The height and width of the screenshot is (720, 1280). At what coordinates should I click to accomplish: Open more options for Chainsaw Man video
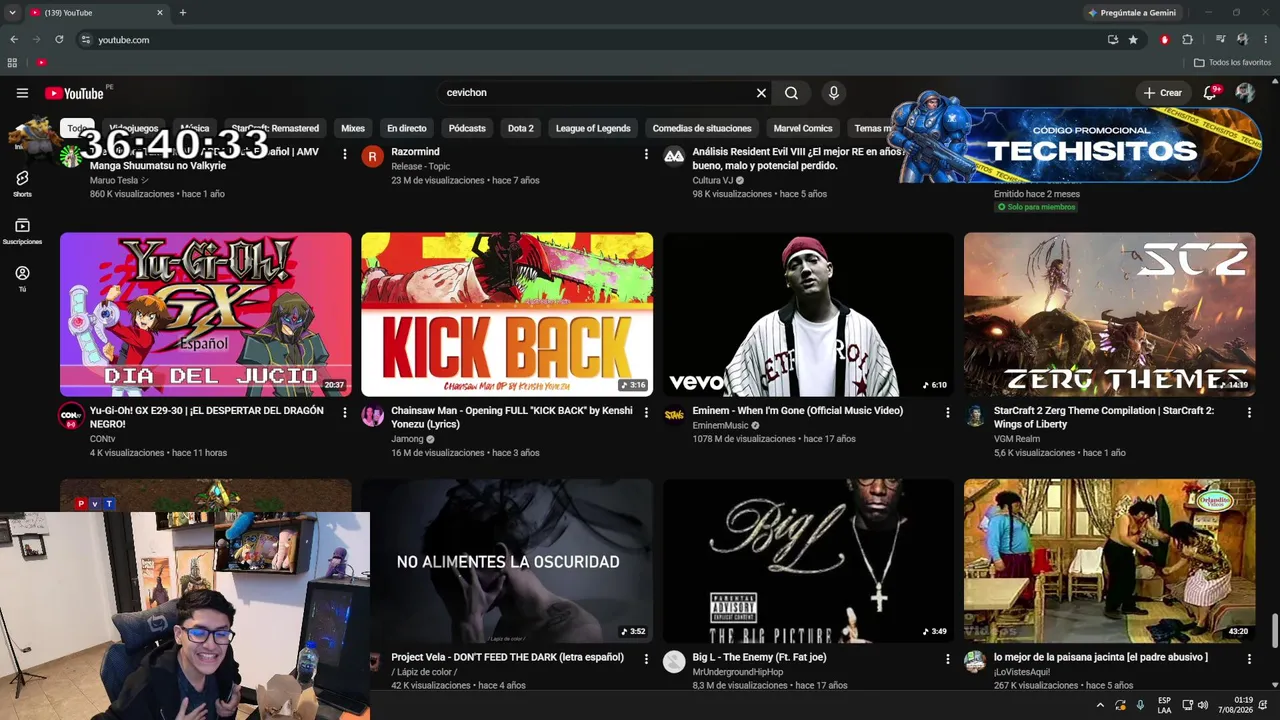[x=646, y=412]
